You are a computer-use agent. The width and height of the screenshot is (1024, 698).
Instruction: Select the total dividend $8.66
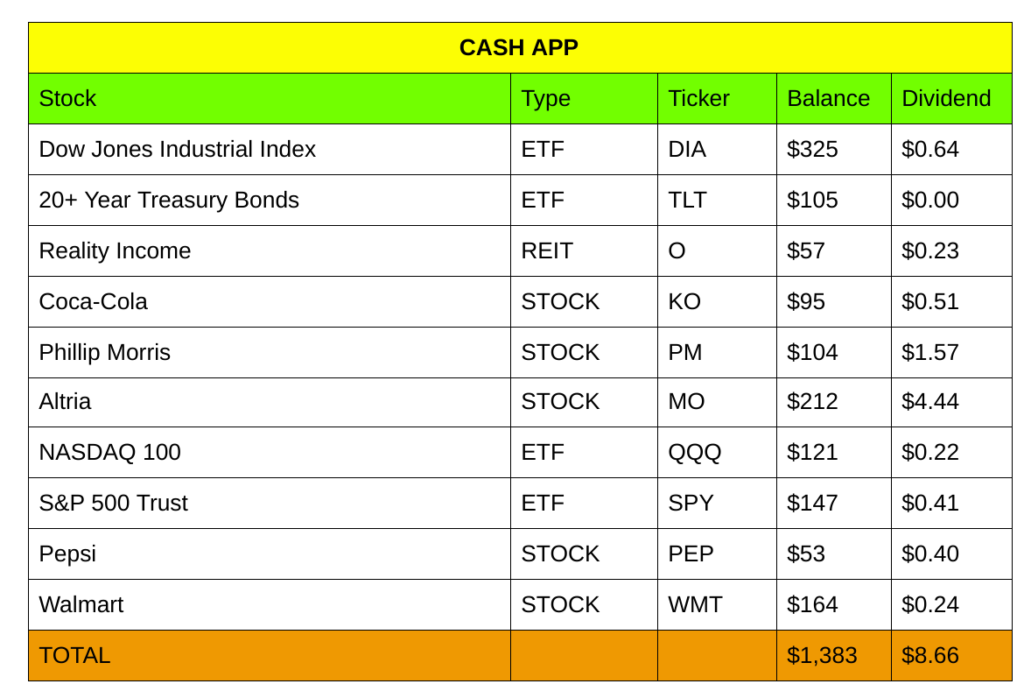930,656
